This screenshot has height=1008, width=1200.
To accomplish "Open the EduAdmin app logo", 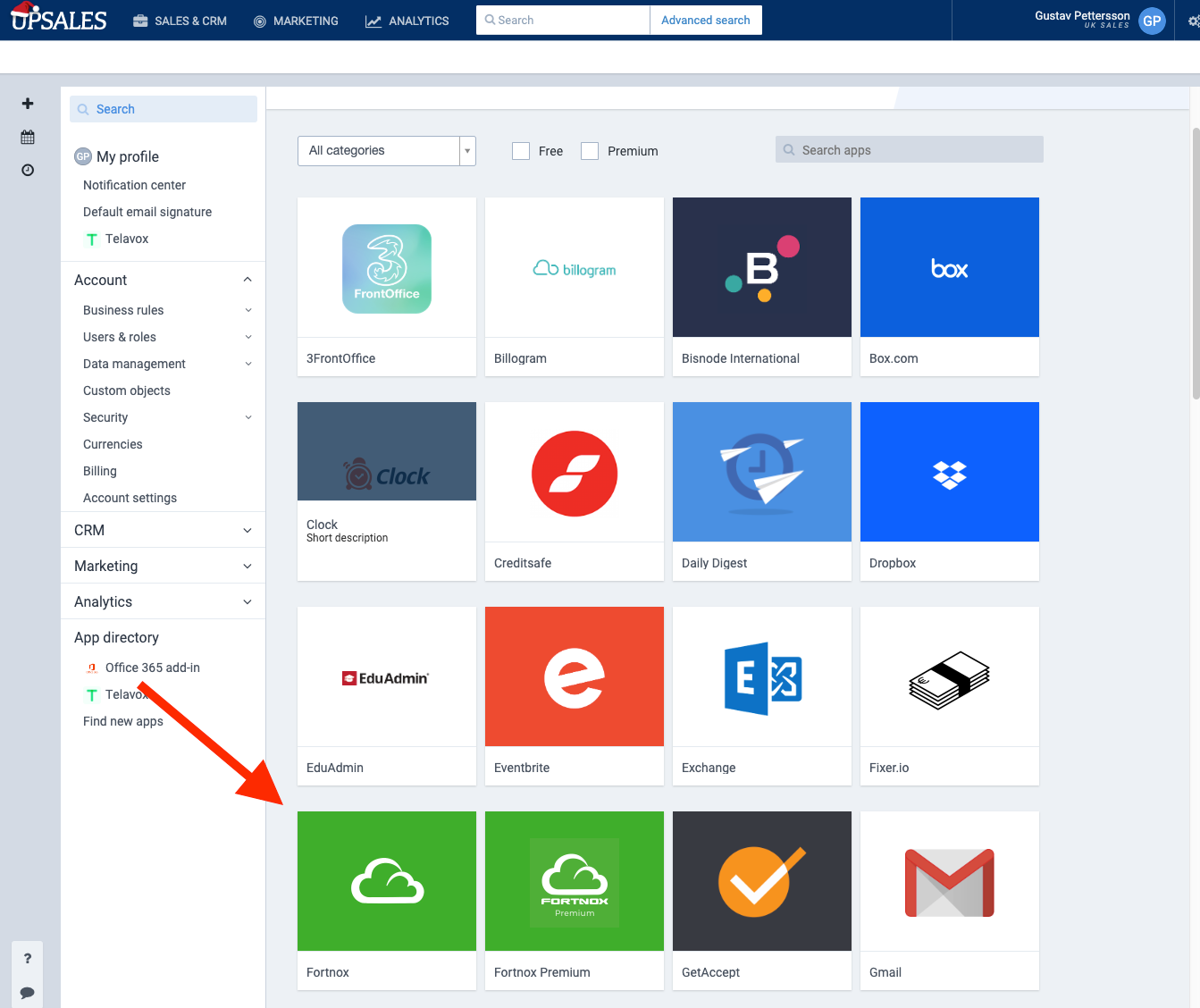I will [386, 678].
